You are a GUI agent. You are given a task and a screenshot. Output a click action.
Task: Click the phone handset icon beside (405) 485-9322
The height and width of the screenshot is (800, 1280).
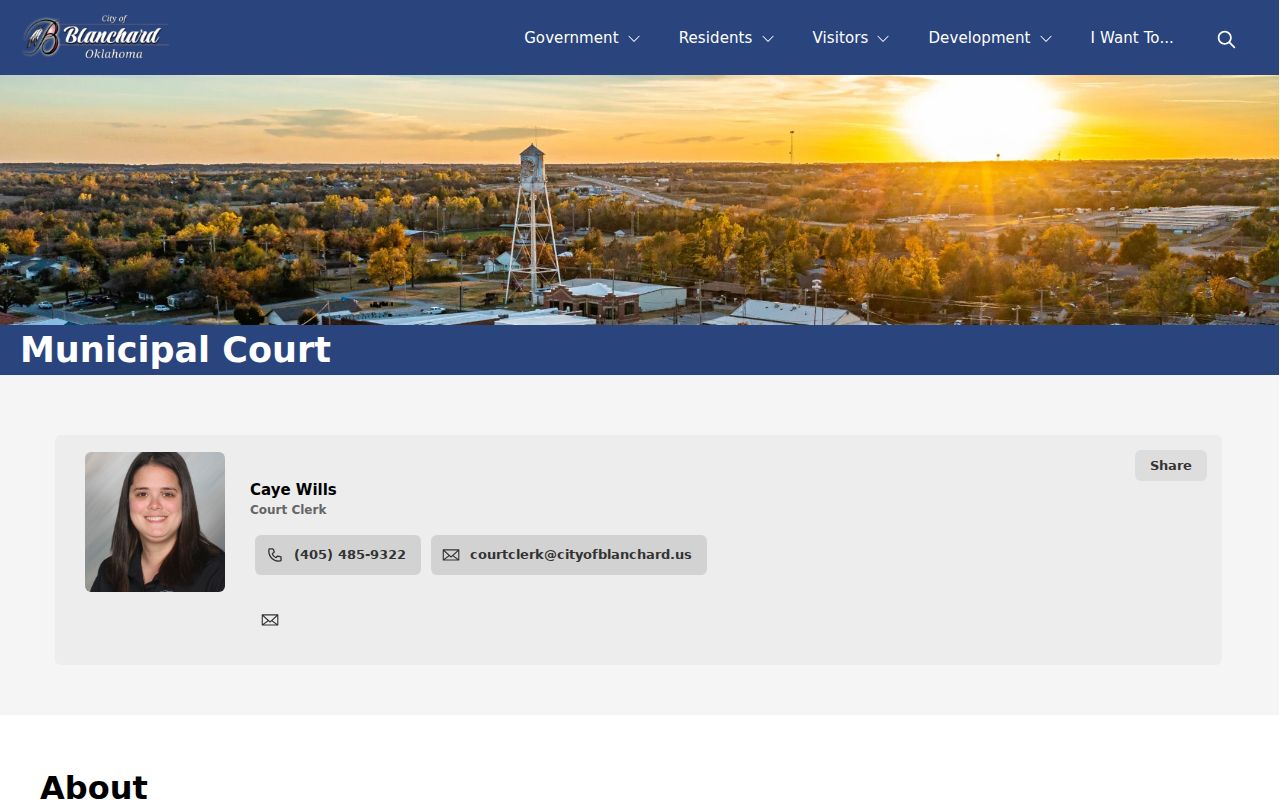click(275, 555)
